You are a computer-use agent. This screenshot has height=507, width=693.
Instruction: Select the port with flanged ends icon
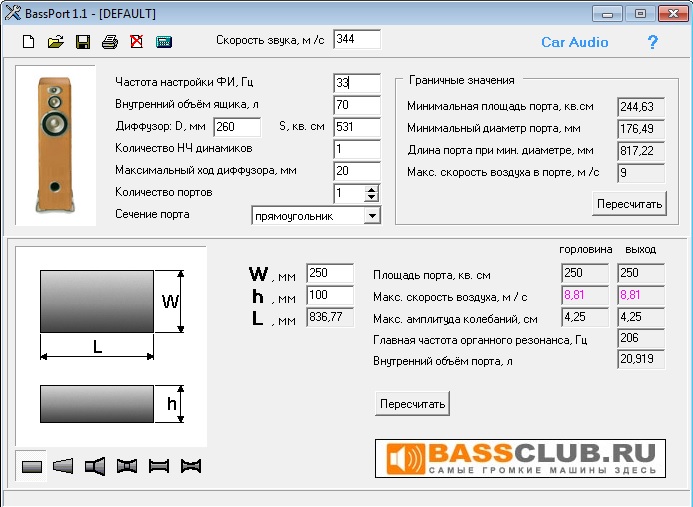[159, 466]
